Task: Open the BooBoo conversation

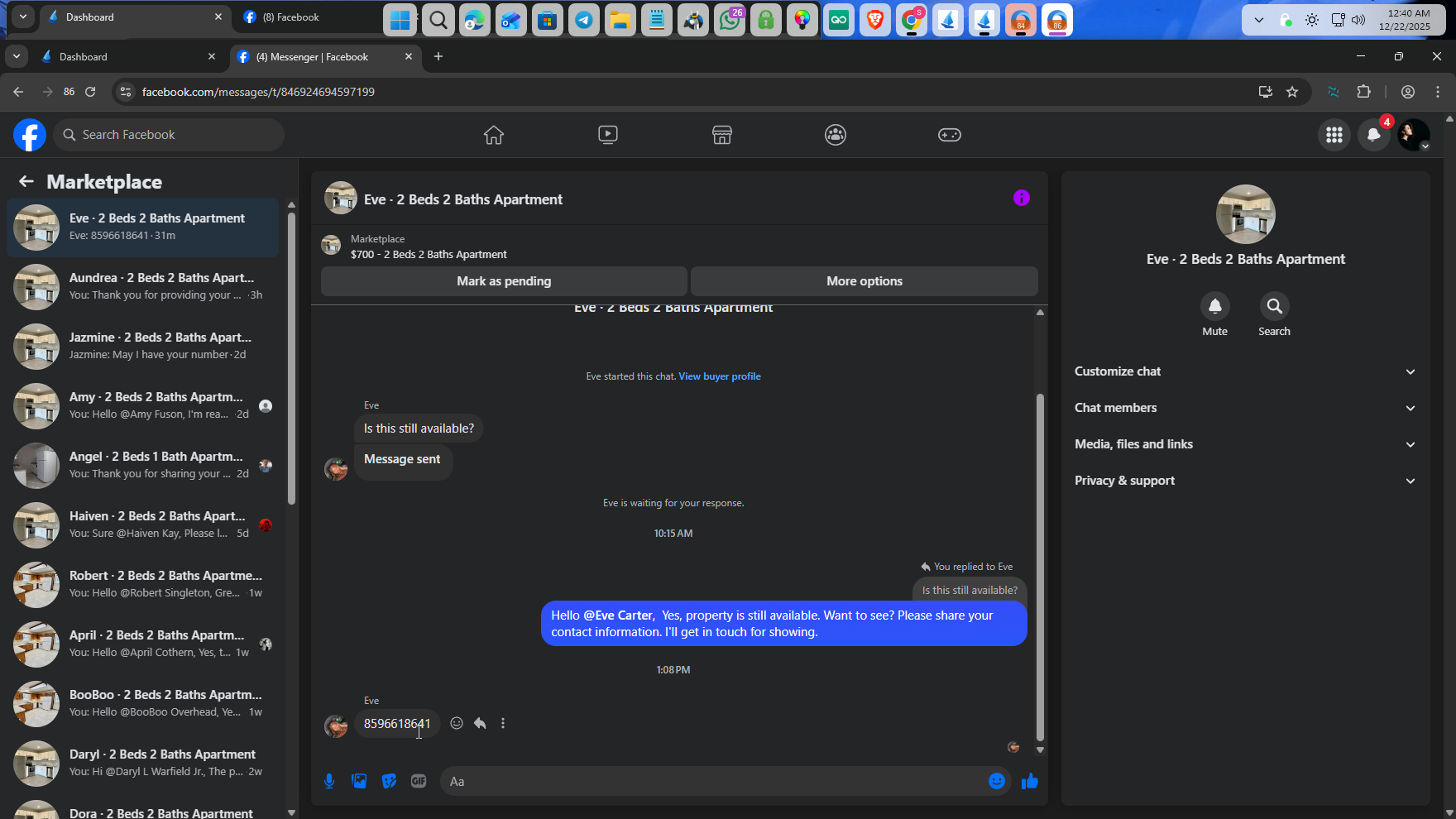Action: [142, 704]
